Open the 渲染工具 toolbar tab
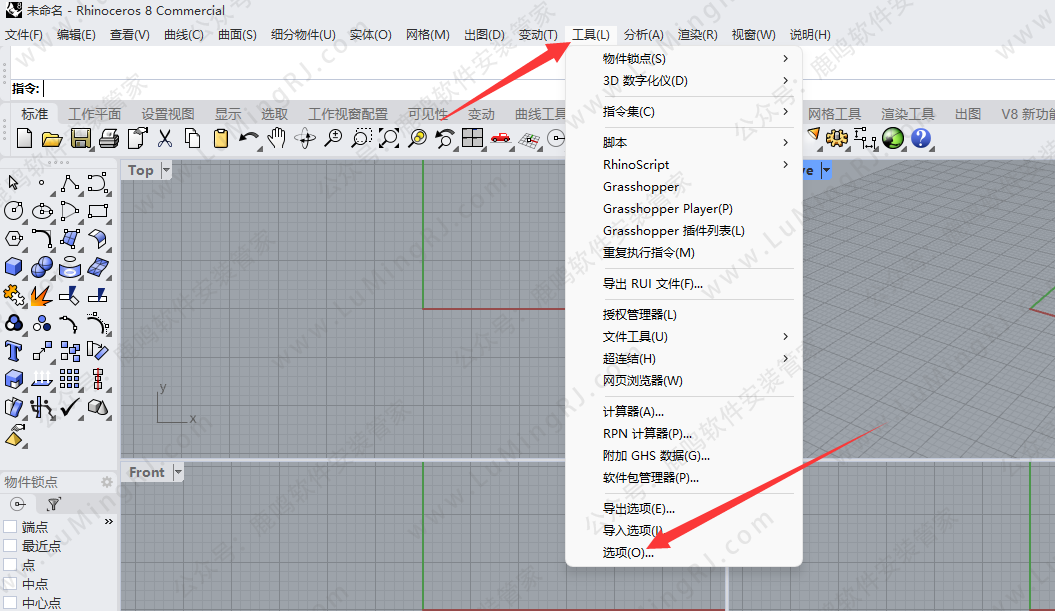The height and width of the screenshot is (611, 1055). pyautogui.click(x=907, y=114)
